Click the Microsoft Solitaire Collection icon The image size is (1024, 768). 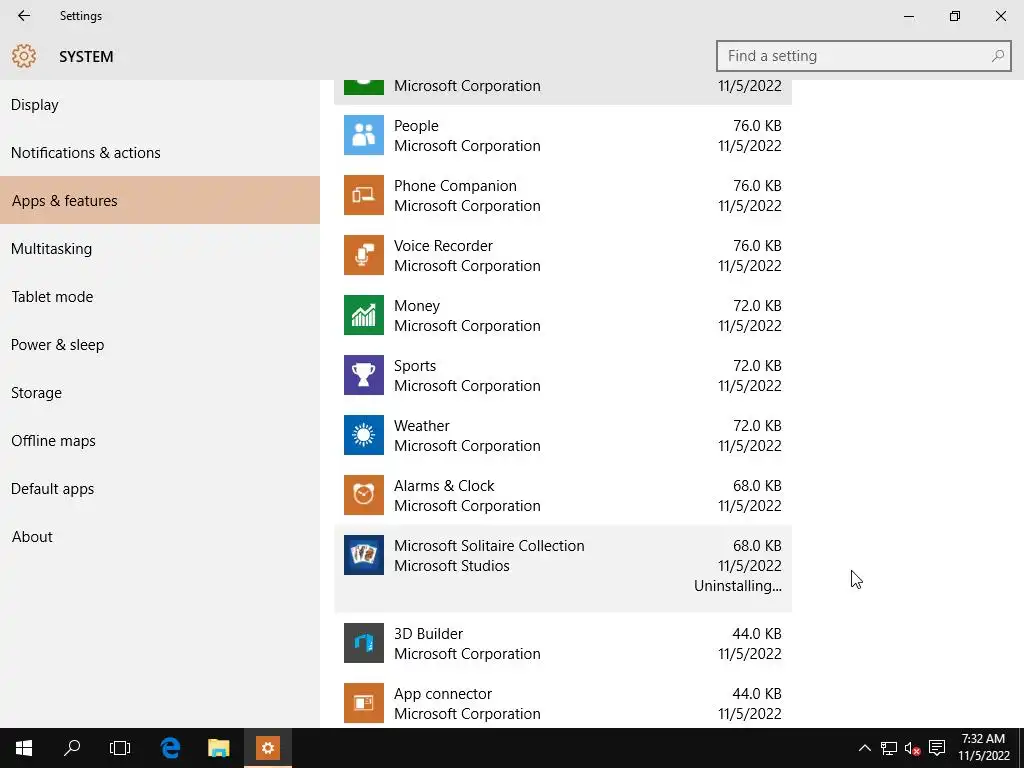(x=364, y=555)
